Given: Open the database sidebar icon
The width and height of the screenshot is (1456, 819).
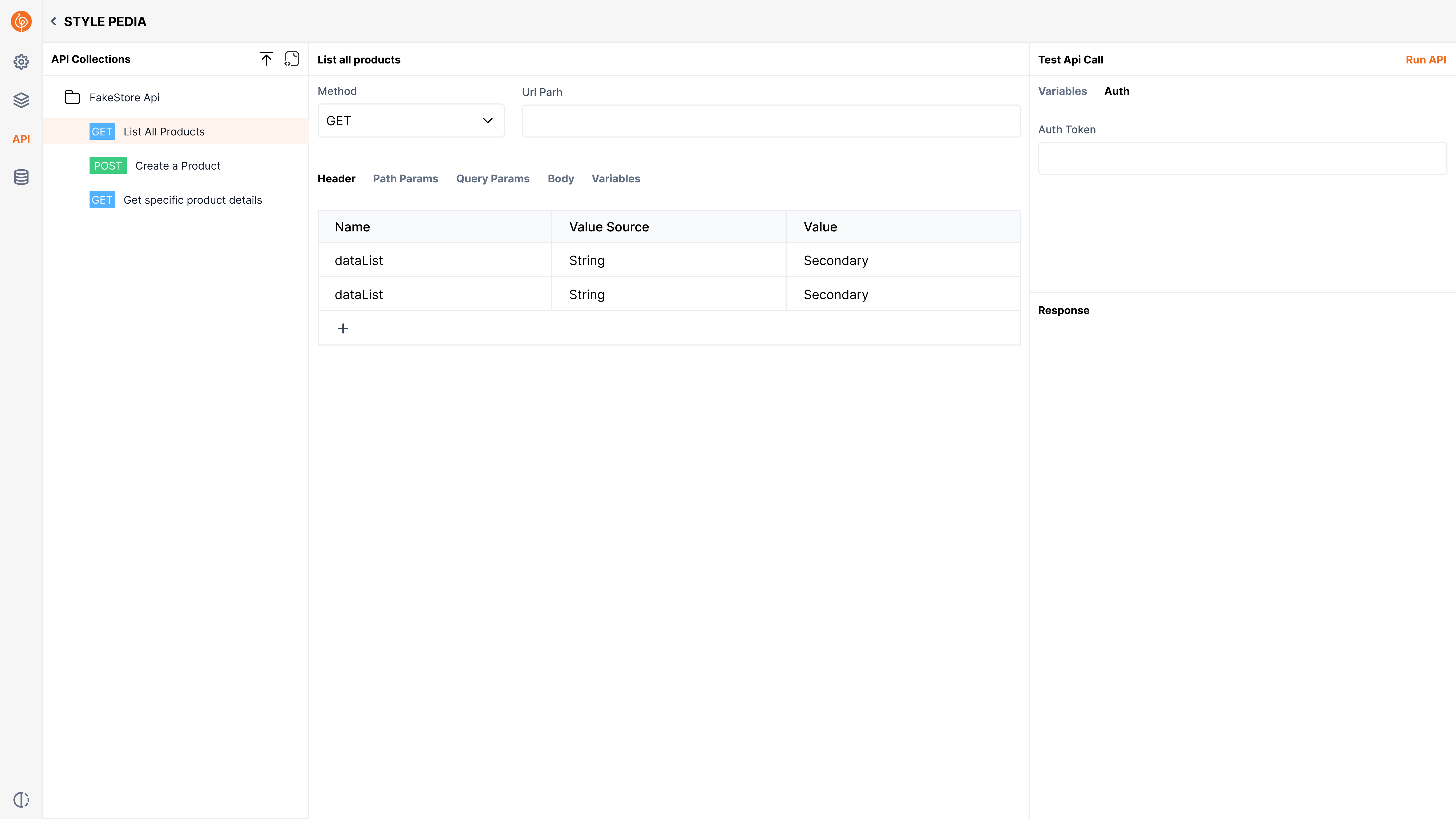Looking at the screenshot, I should [x=21, y=177].
